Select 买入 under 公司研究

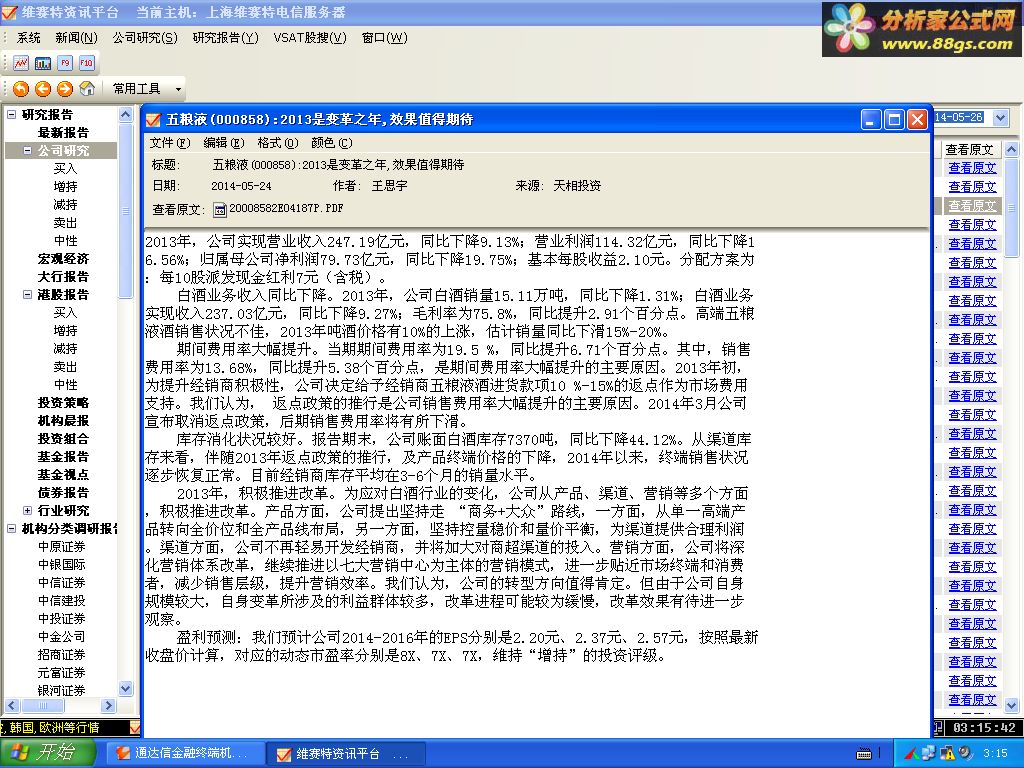65,168
